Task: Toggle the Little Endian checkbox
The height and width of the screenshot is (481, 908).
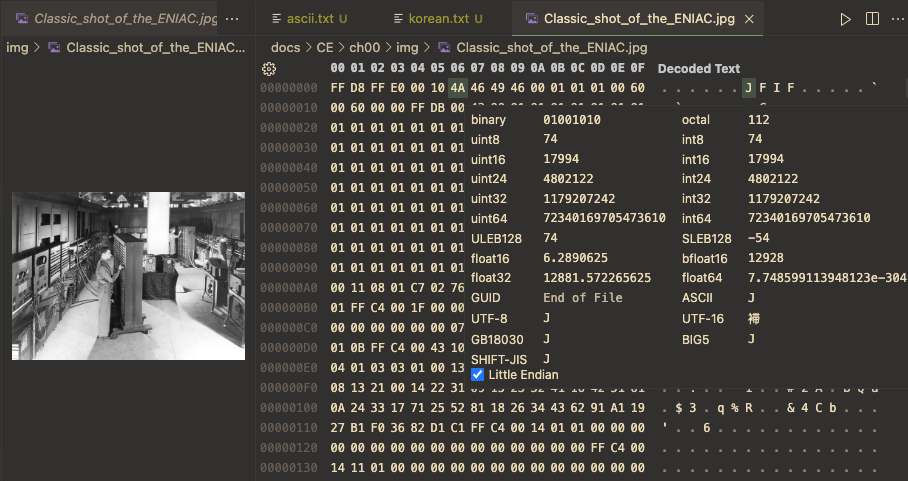Action: click(477, 374)
